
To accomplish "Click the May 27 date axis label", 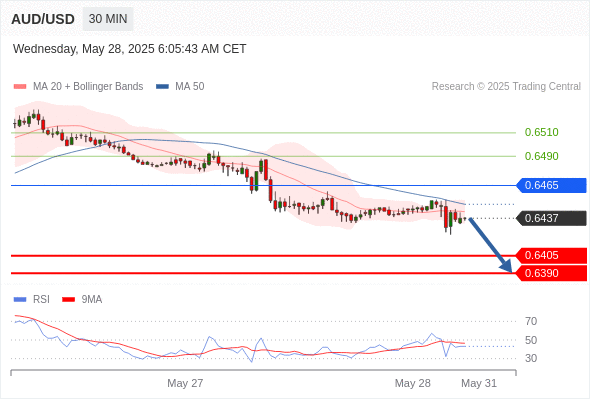I will [x=185, y=383].
